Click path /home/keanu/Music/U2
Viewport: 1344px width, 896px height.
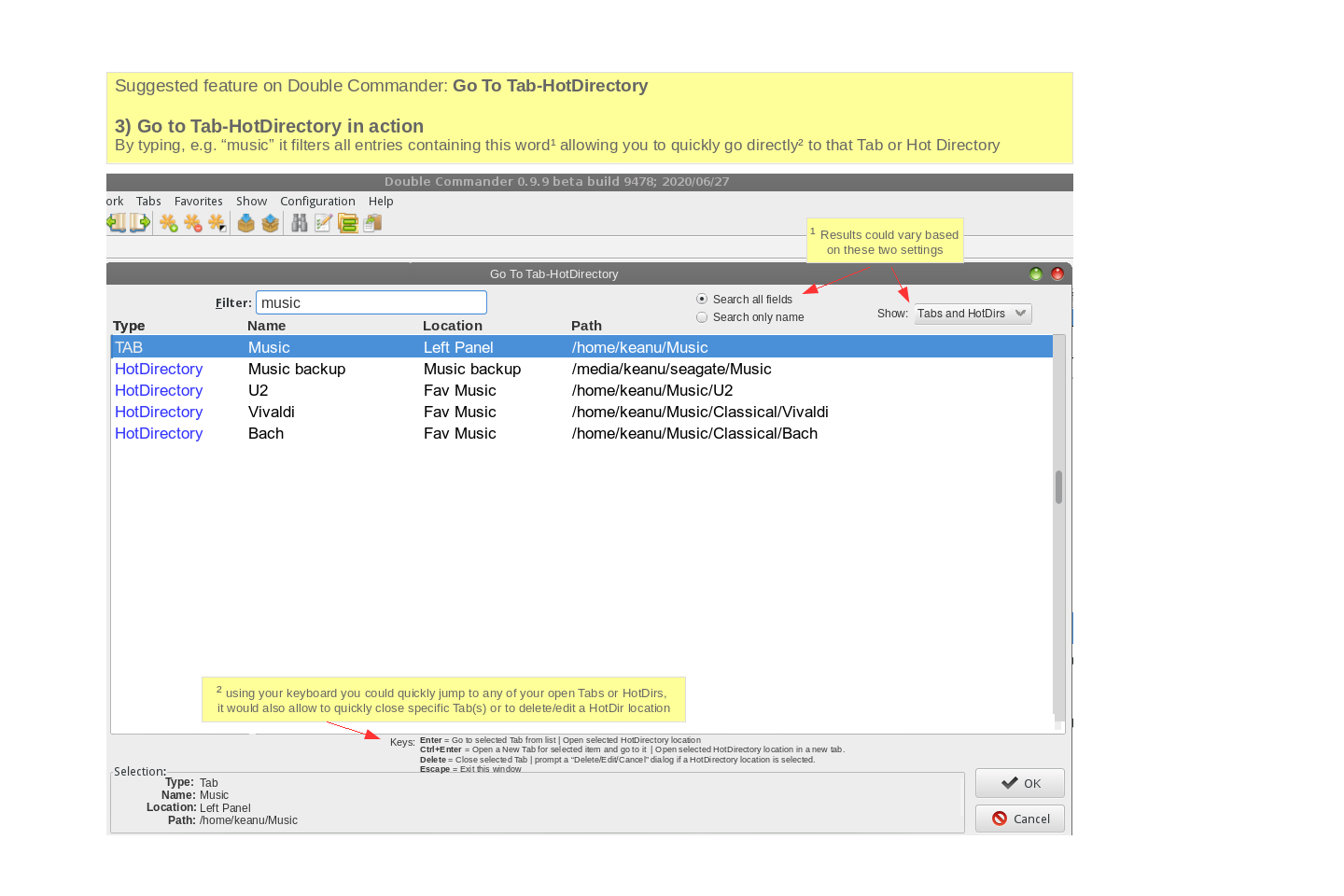tap(652, 390)
